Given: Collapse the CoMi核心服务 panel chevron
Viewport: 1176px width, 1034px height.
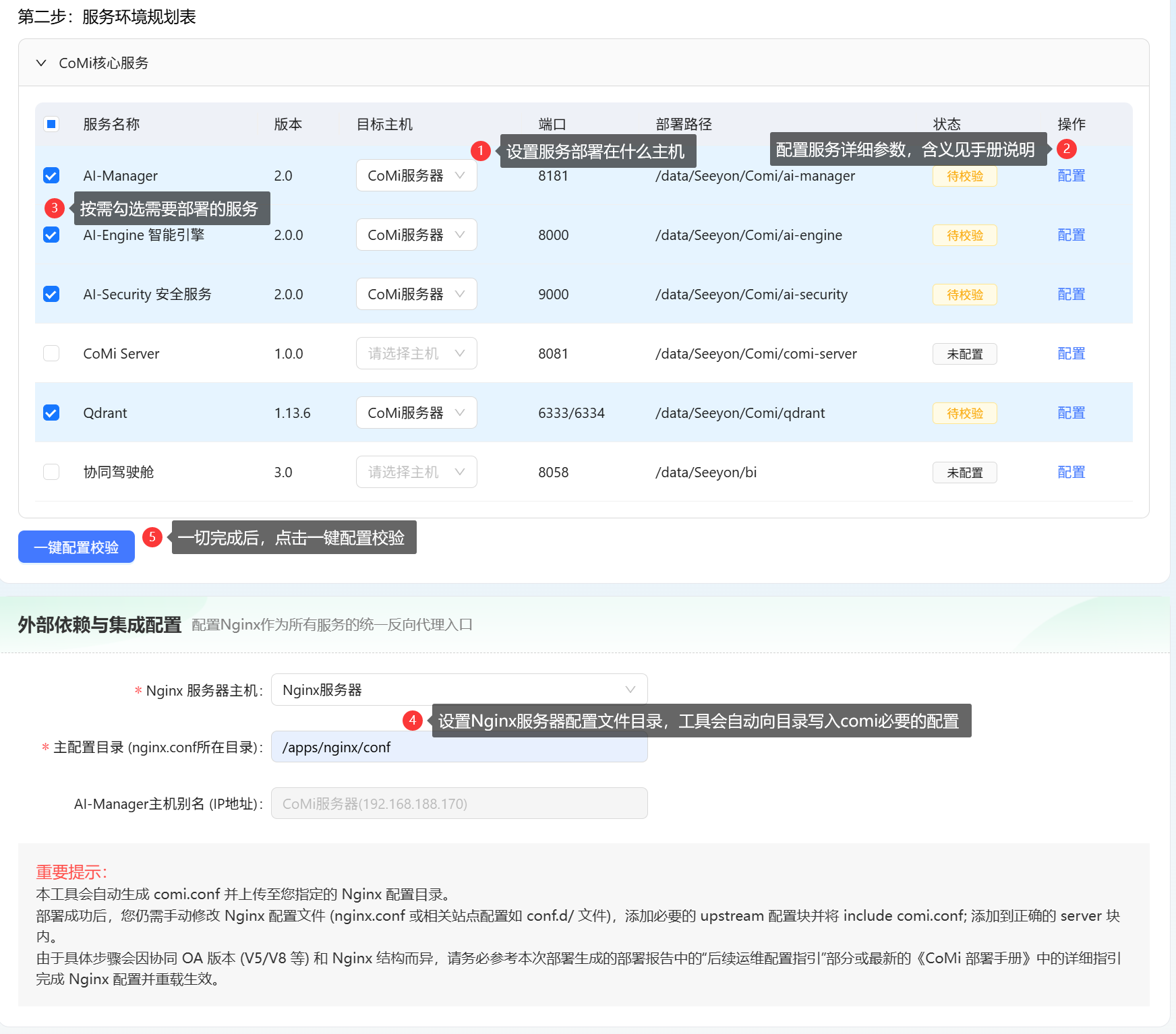Looking at the screenshot, I should pos(41,63).
